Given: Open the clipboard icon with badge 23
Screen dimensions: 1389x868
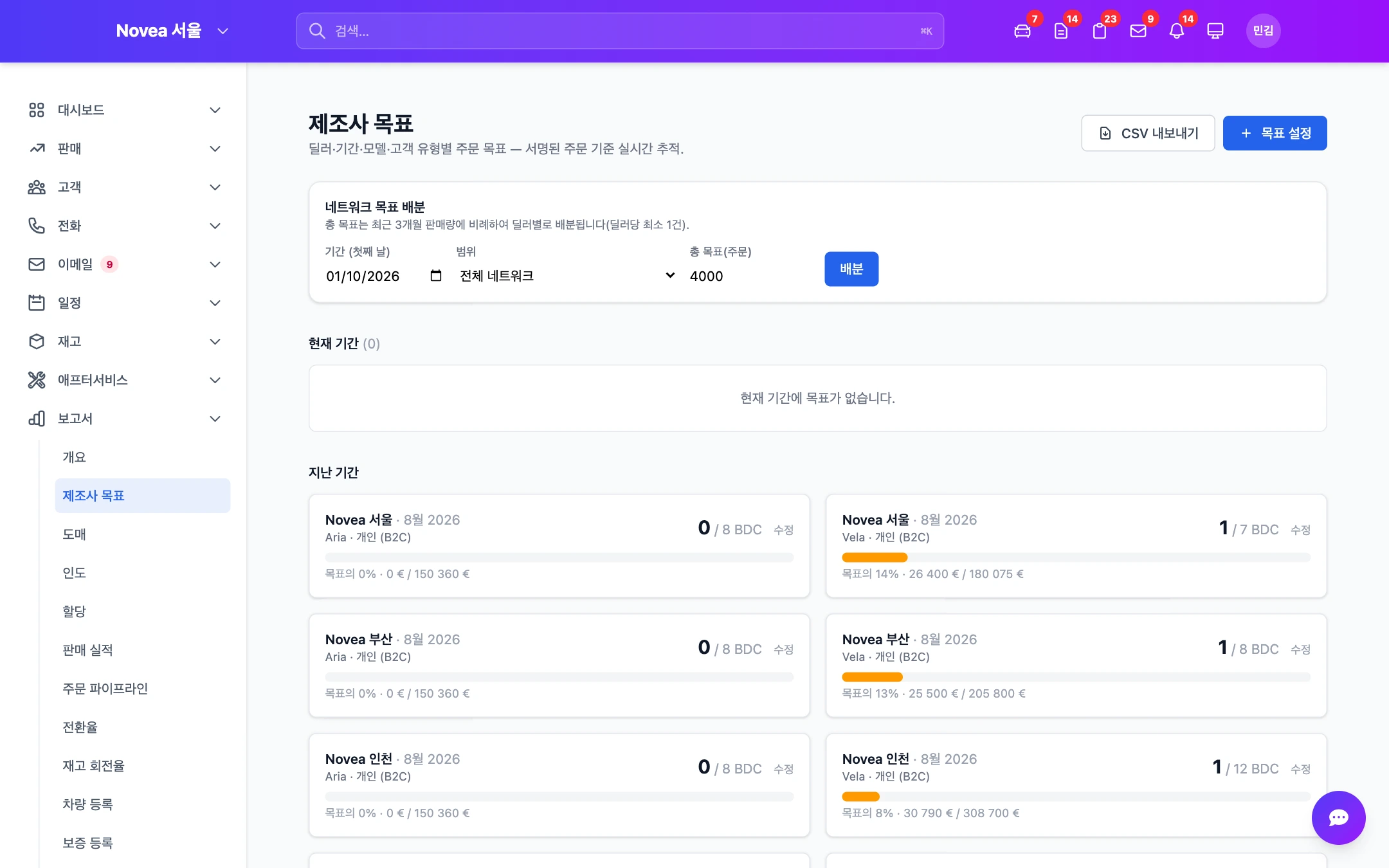Looking at the screenshot, I should (x=1099, y=31).
